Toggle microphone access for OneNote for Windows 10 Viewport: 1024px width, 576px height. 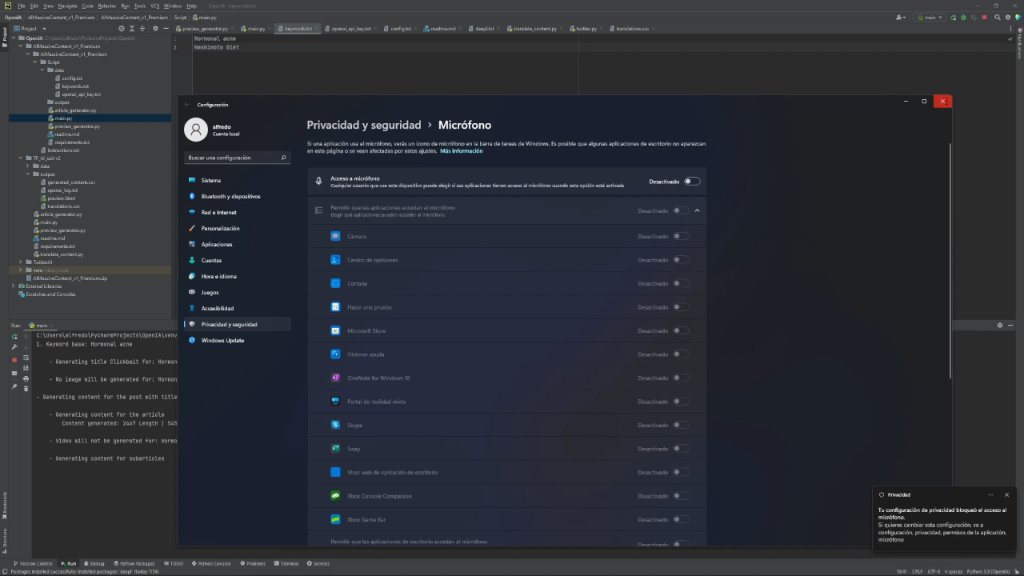680,378
